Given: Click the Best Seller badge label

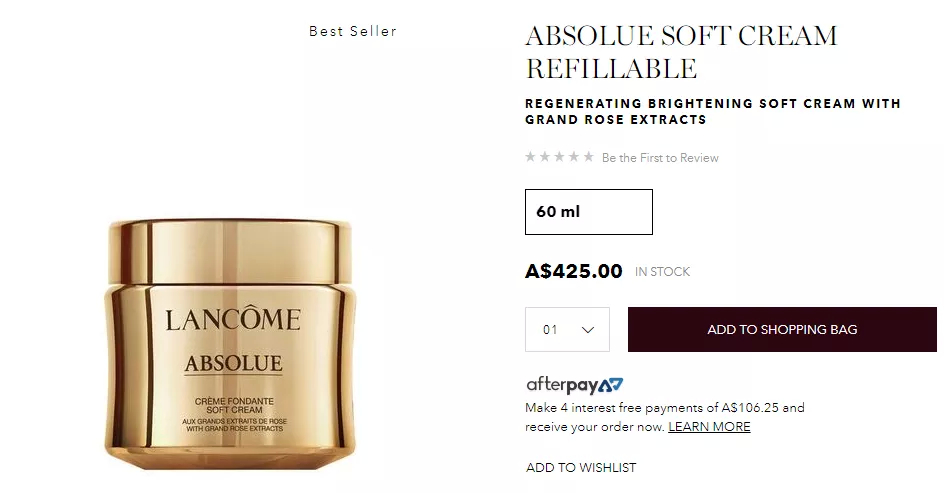Looking at the screenshot, I should point(353,31).
